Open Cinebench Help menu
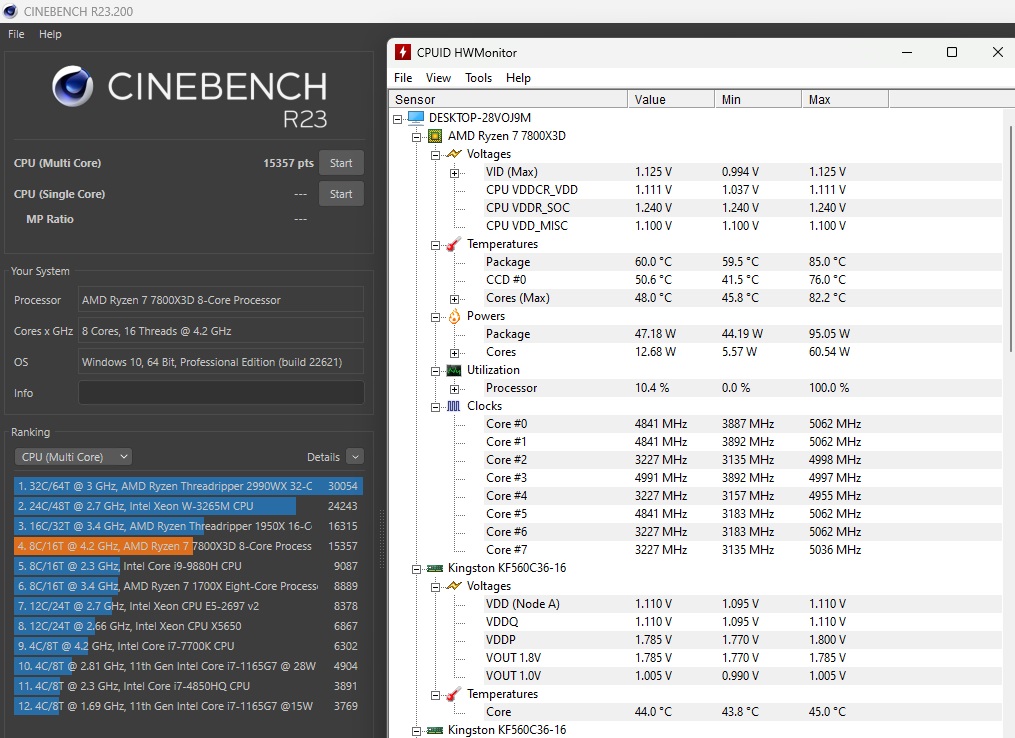The image size is (1015, 738). (50, 34)
